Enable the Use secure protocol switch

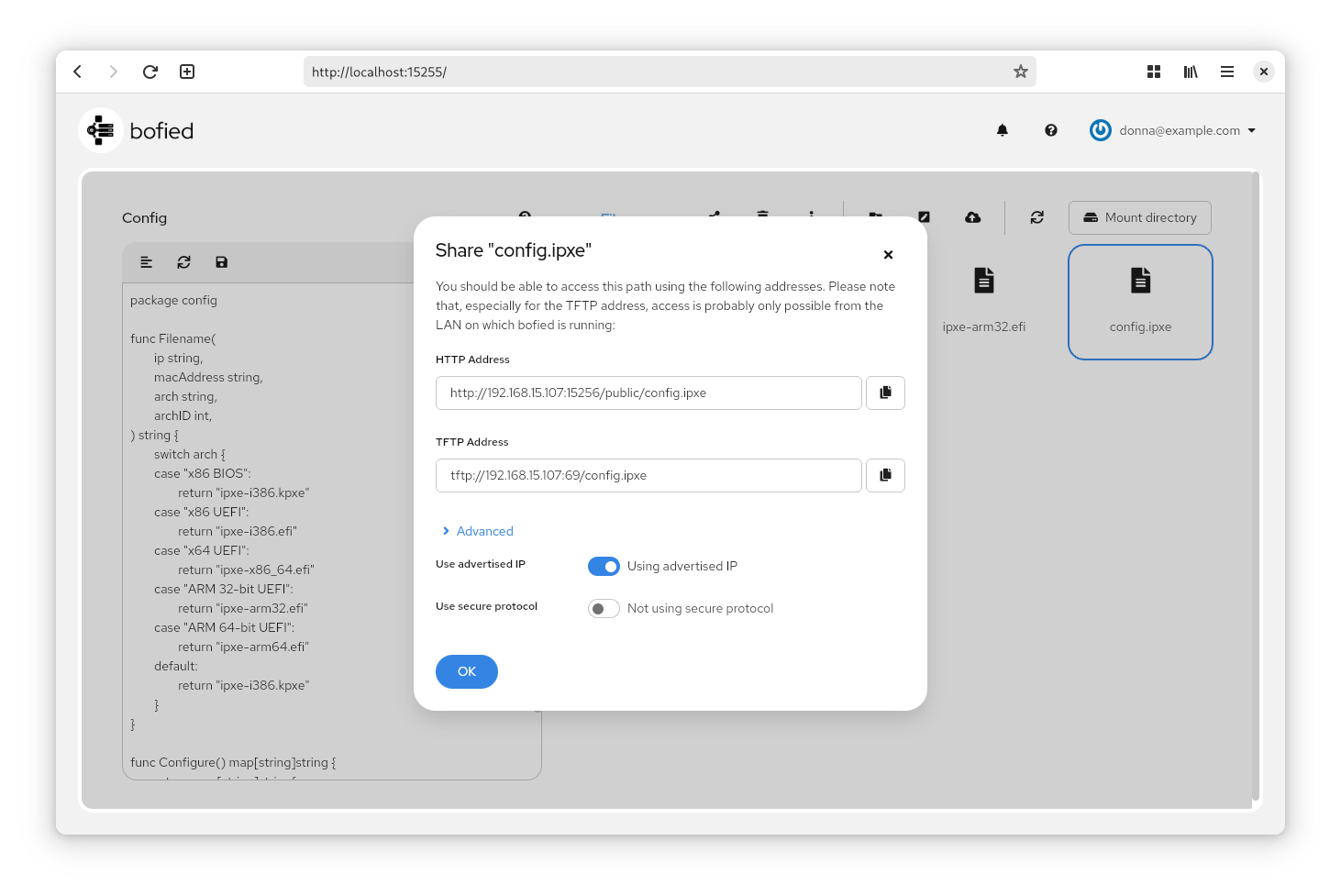click(604, 609)
